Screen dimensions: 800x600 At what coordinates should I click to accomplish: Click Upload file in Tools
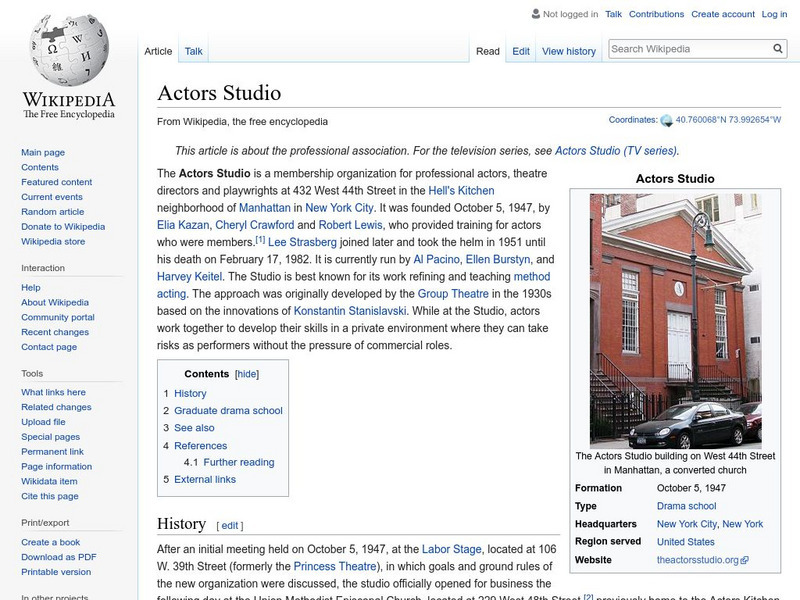[x=43, y=422]
